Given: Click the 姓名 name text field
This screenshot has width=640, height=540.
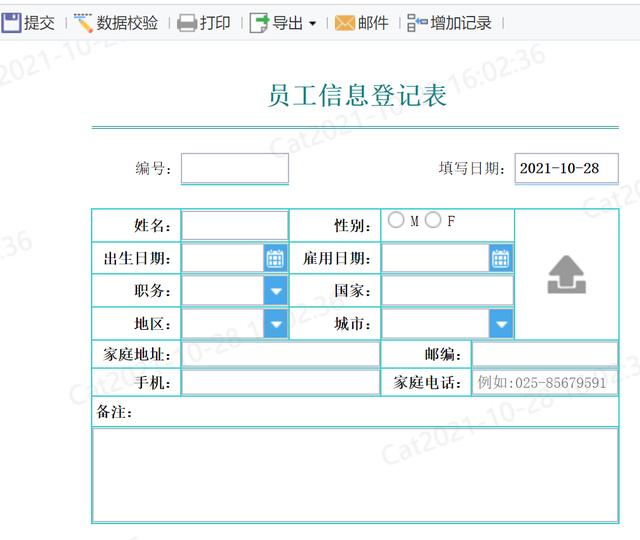Looking at the screenshot, I should point(235,225).
